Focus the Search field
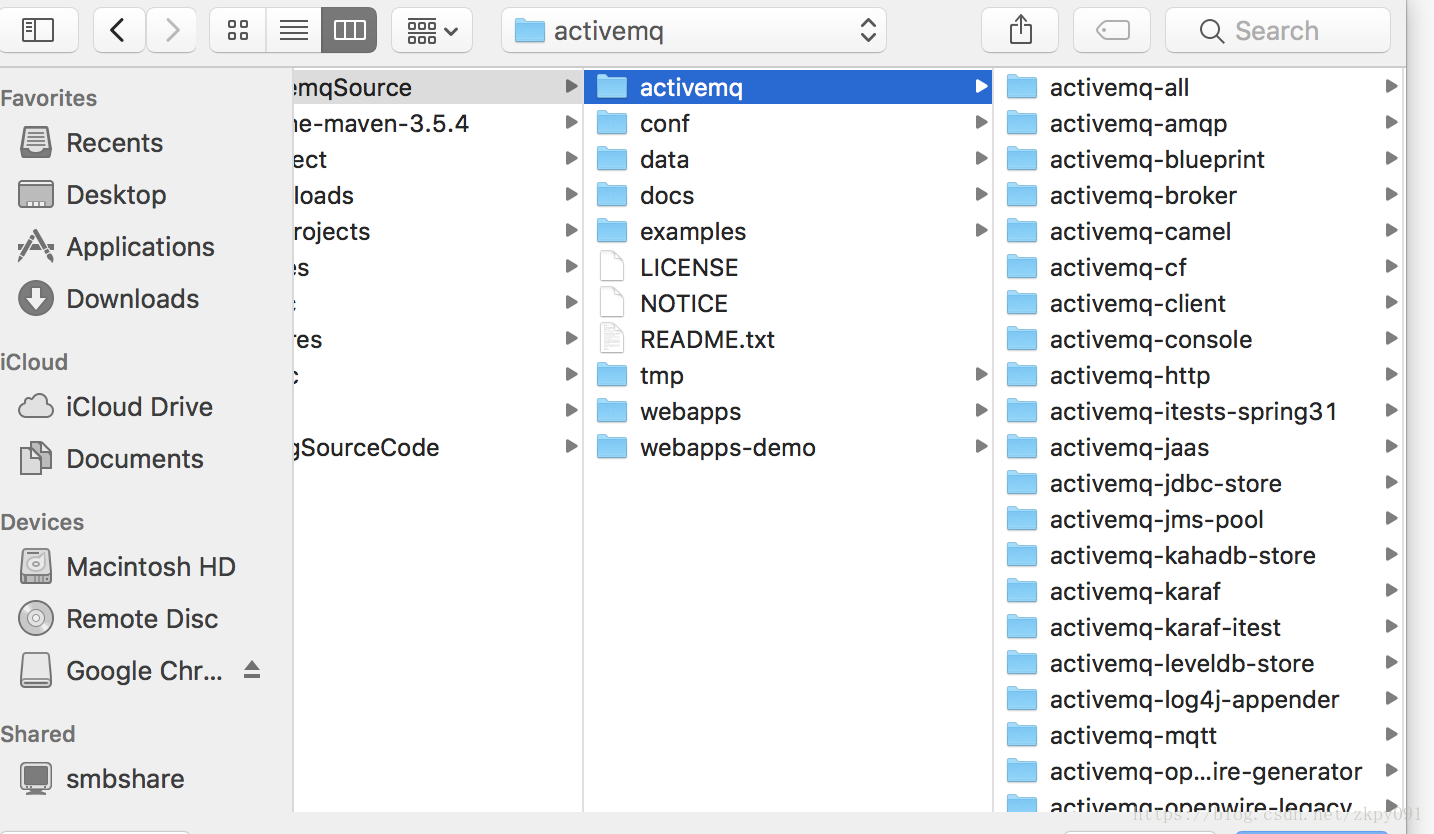The image size is (1434, 834). 1278,30
